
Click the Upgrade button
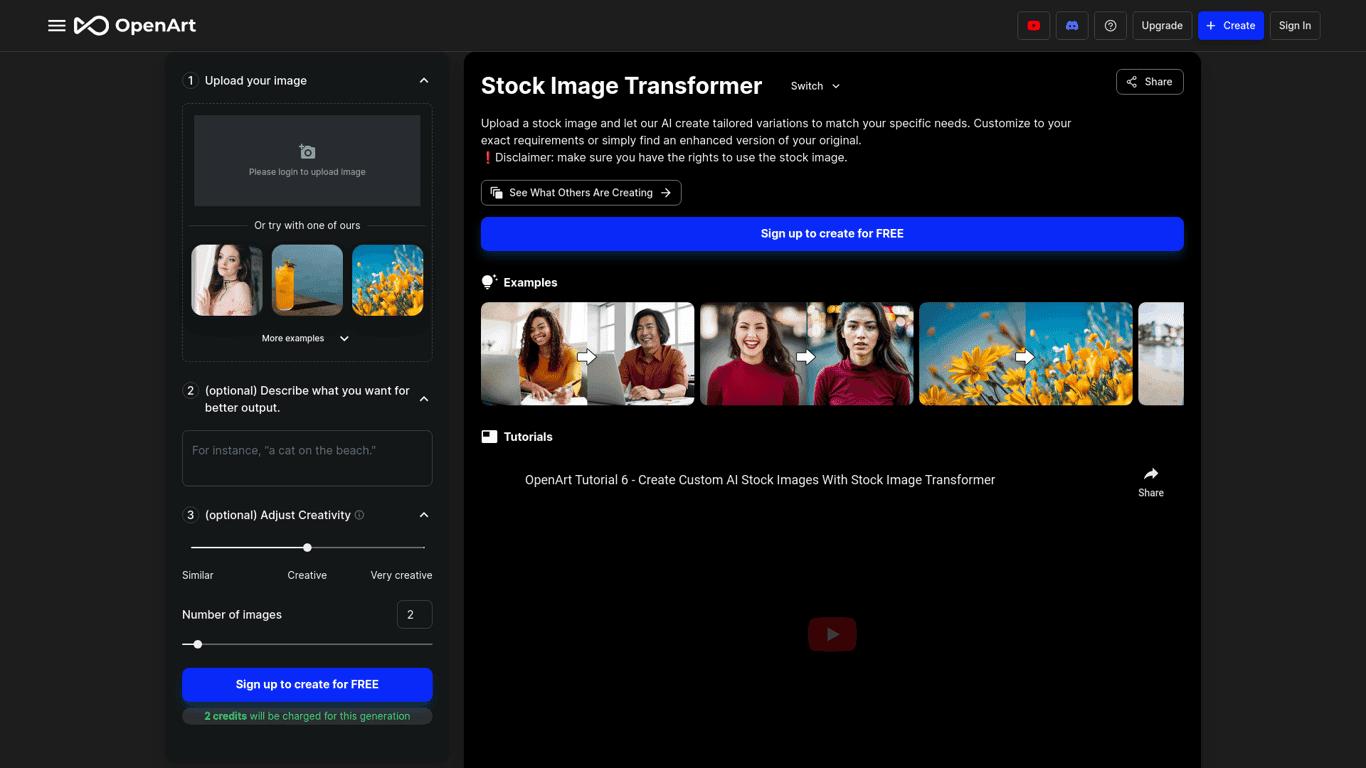(x=1161, y=25)
